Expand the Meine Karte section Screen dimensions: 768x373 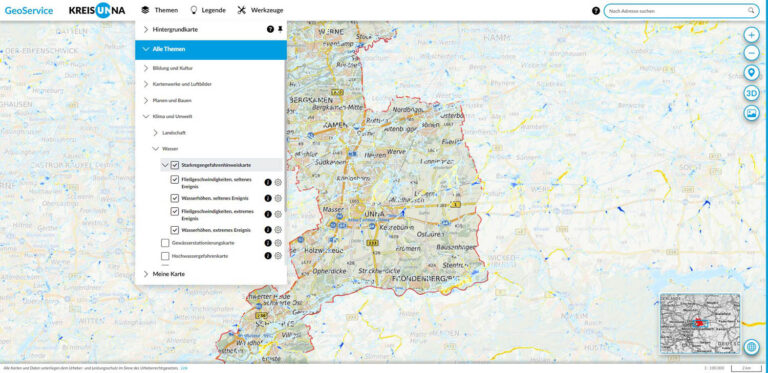pos(146,274)
